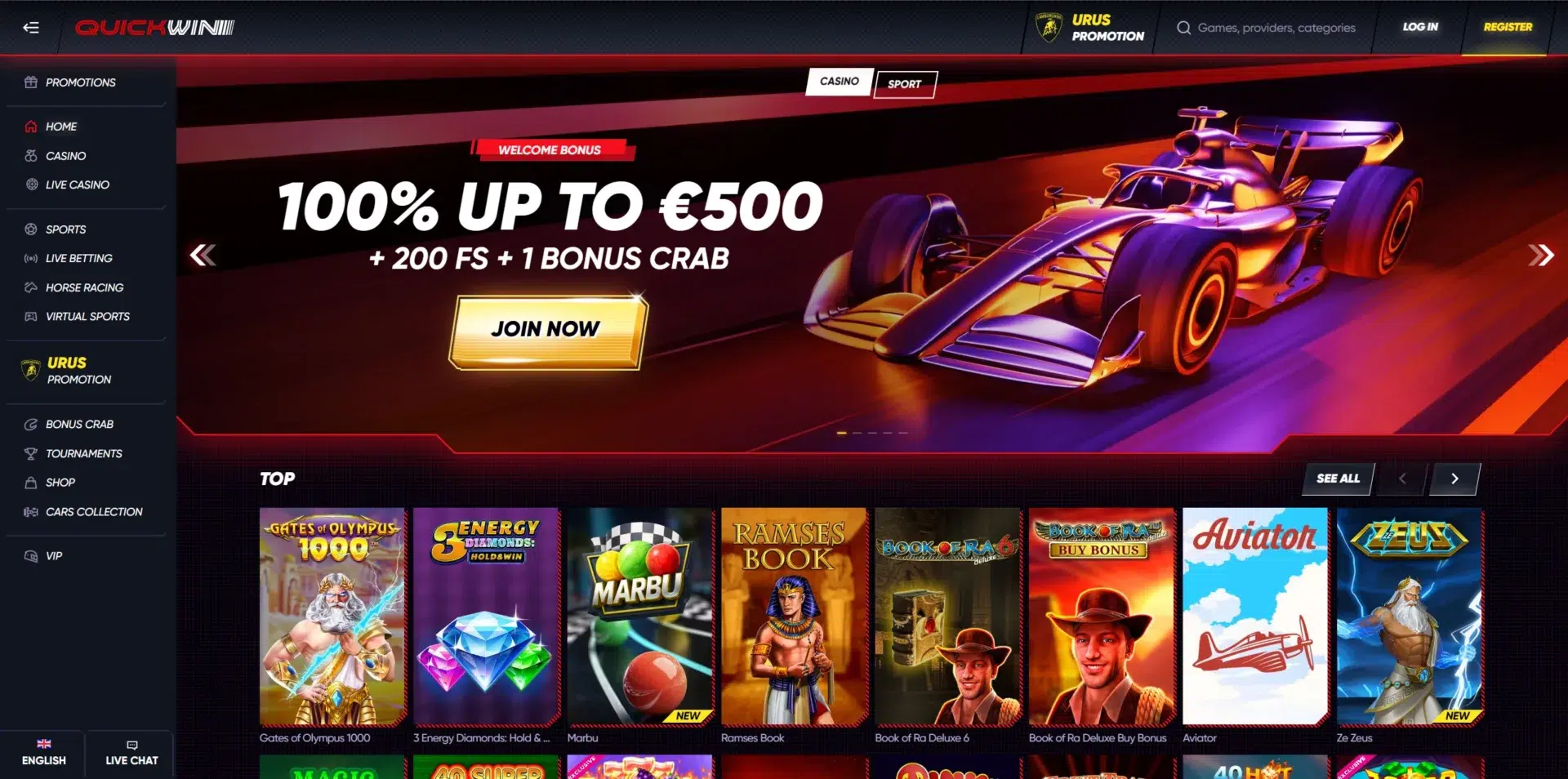The image size is (1568, 779).
Task: Switch to the Sport tab
Action: pos(905,84)
